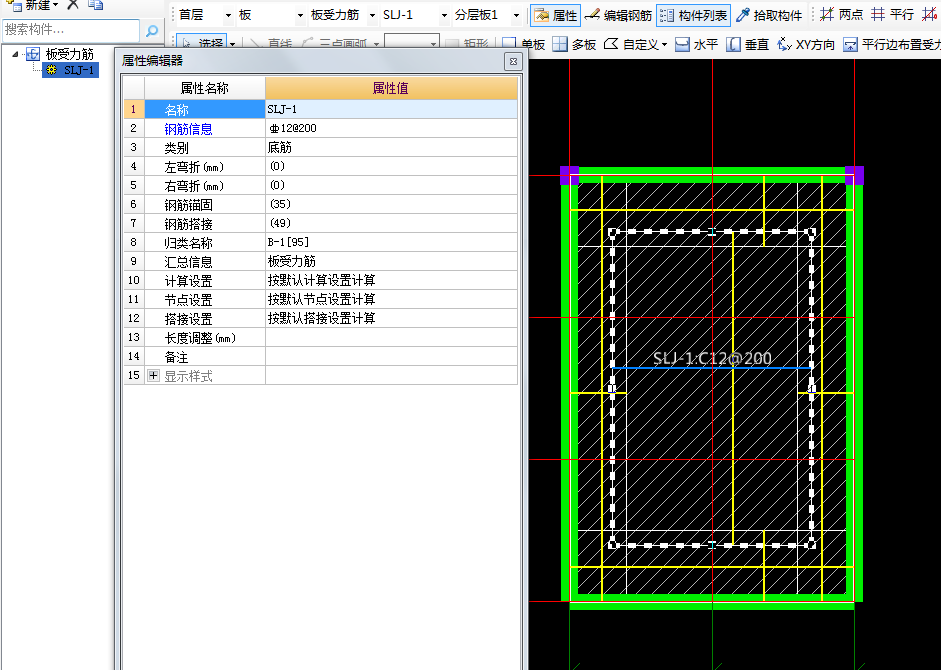Screen dimensions: 941x670
Task: Click the 板受力筋 tree folder icon
Action: [32, 54]
